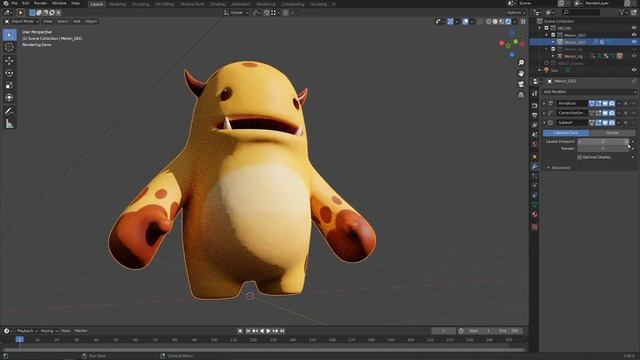
Task: Open the File menu
Action: [14, 3]
